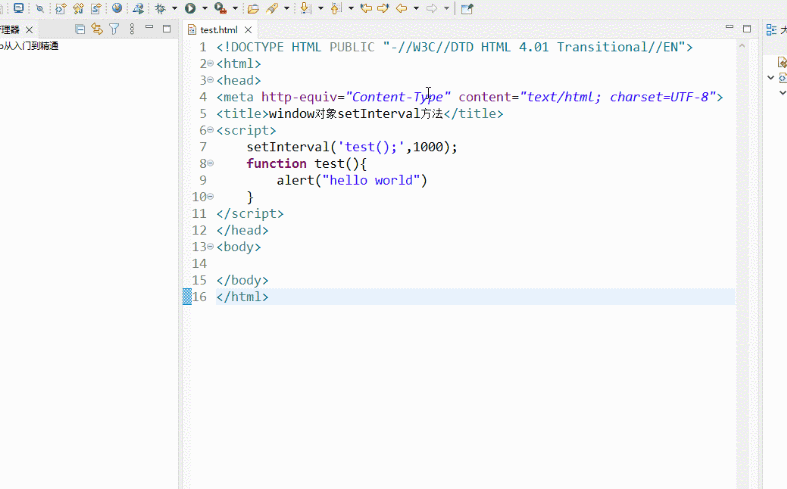The image size is (787, 489).
Task: Click the editor scroll-up arrow
Action: [742, 46]
